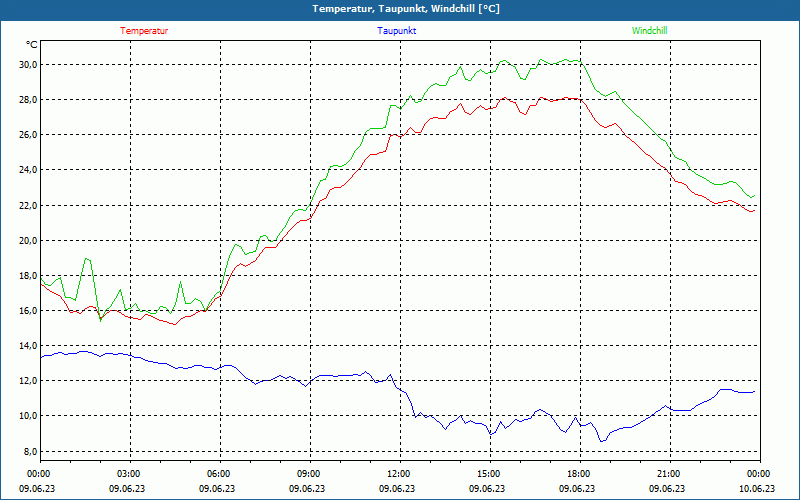Screen dimensions: 800x500
Task: Click the 20,0 y-axis value
Action: (29, 240)
